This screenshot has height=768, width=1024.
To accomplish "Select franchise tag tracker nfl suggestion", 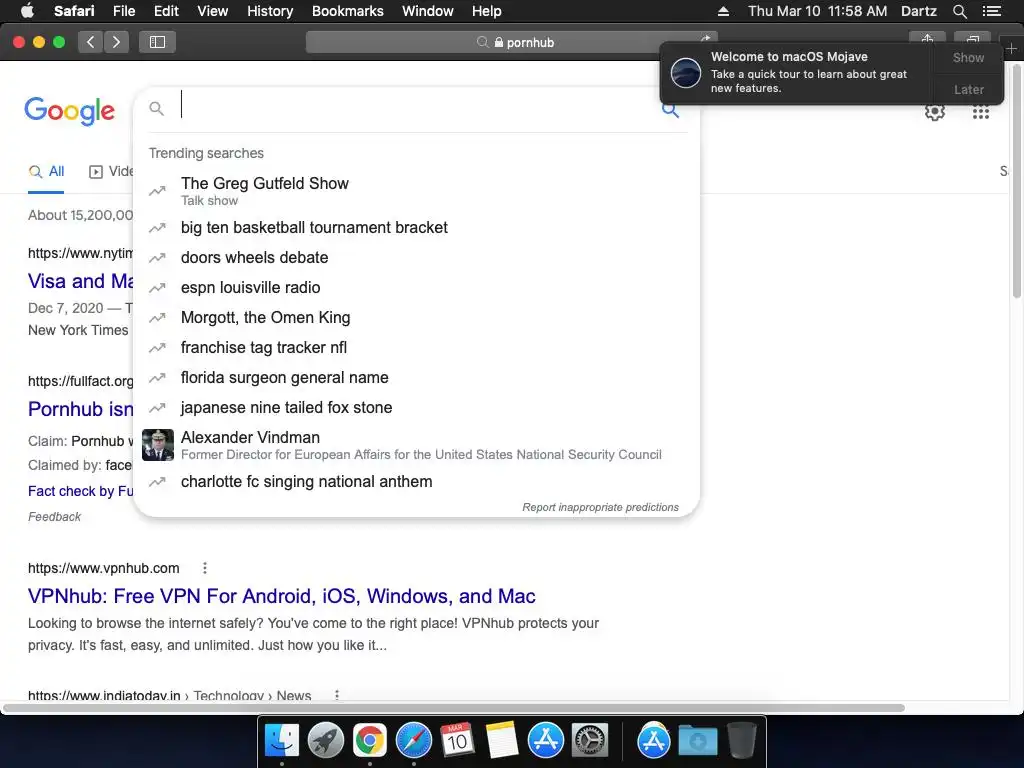I will pyautogui.click(x=416, y=347).
